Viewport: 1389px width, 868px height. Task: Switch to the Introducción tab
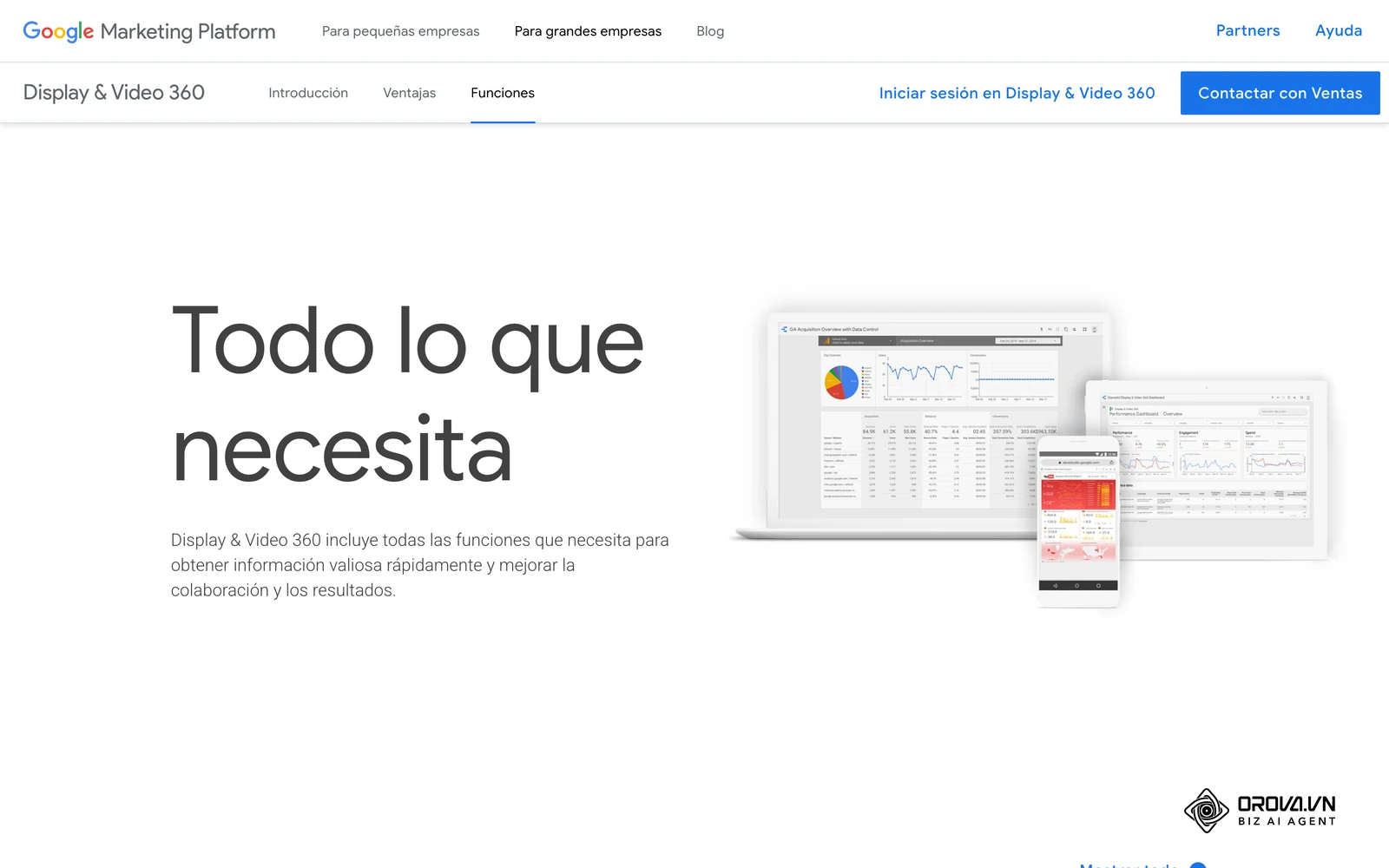[308, 93]
